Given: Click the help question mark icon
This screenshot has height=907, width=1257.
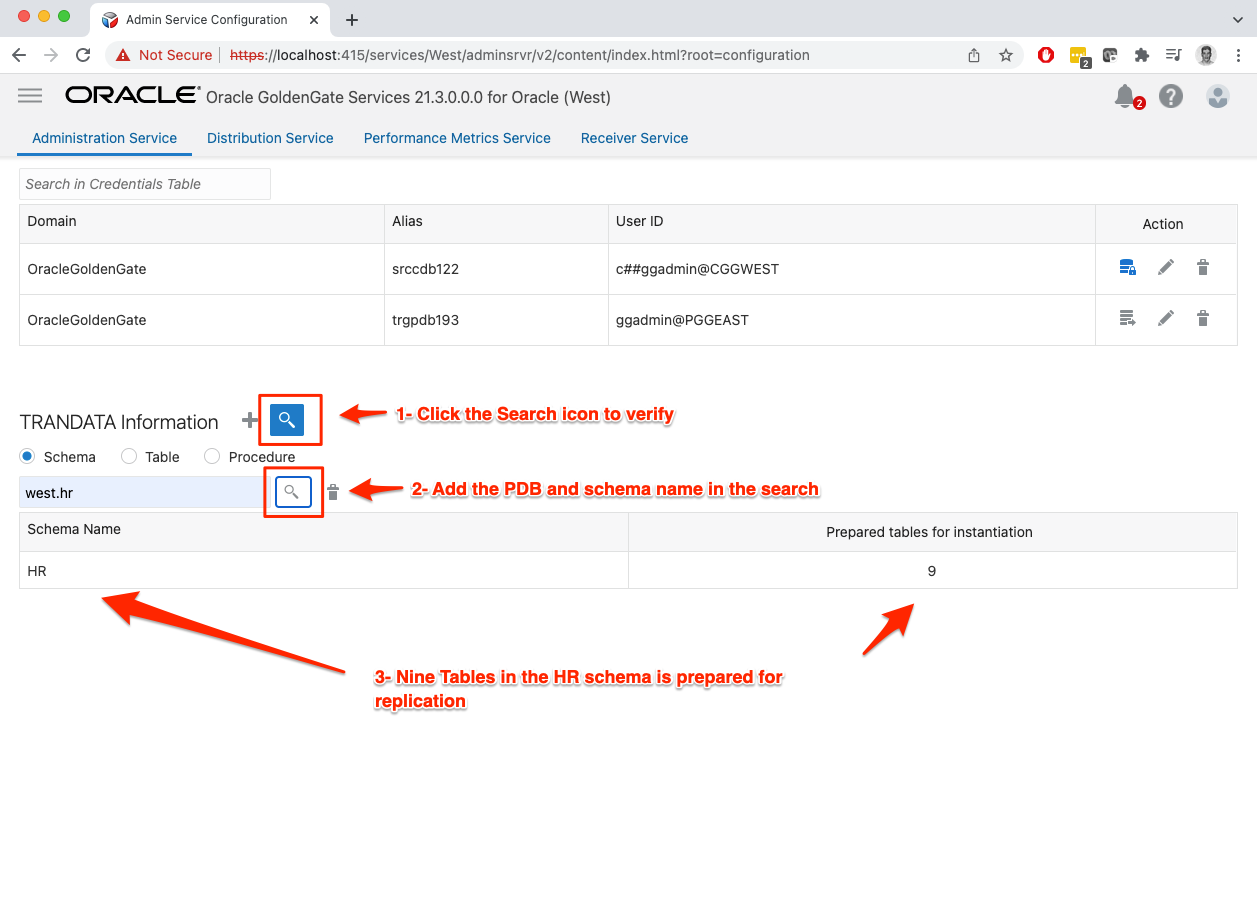Looking at the screenshot, I should [x=1171, y=96].
